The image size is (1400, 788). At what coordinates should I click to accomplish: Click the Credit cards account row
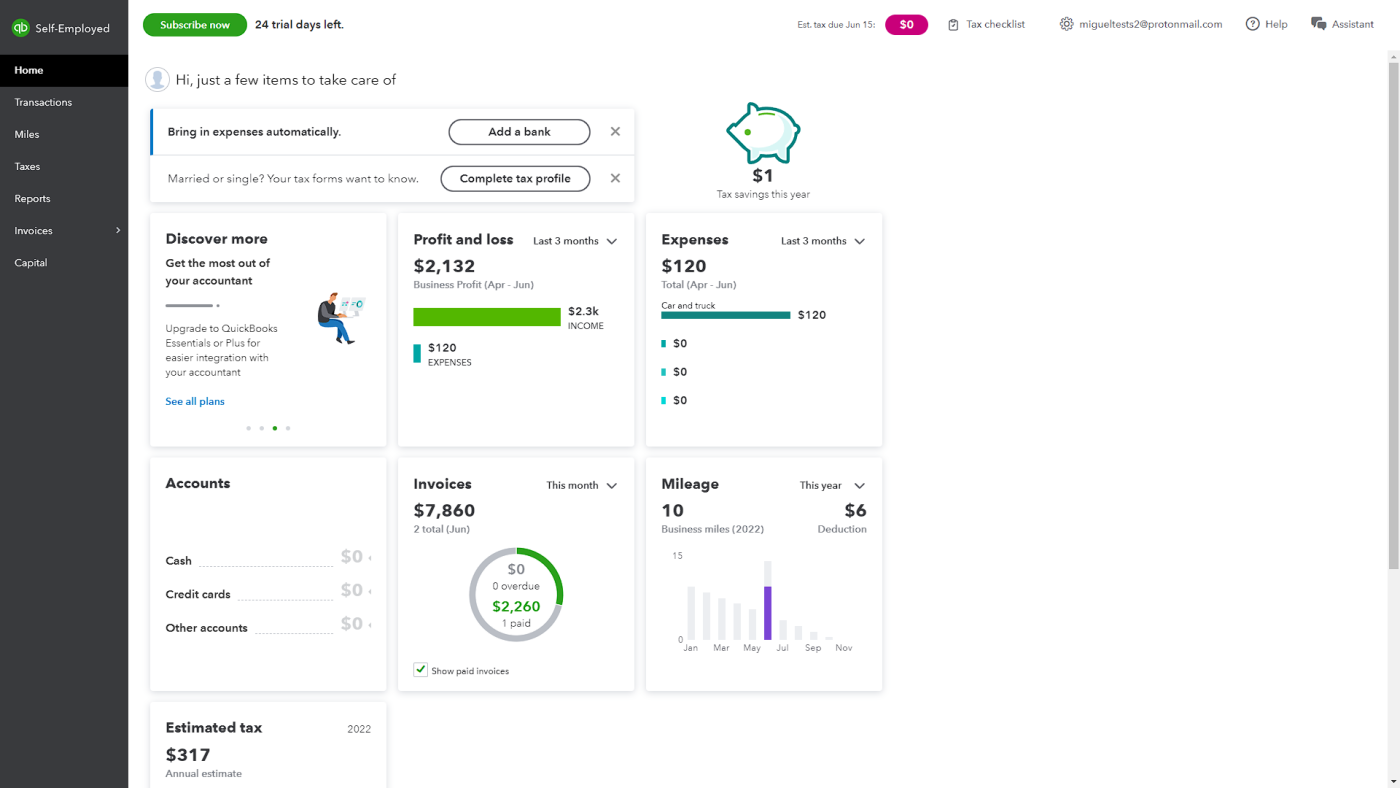(268, 592)
